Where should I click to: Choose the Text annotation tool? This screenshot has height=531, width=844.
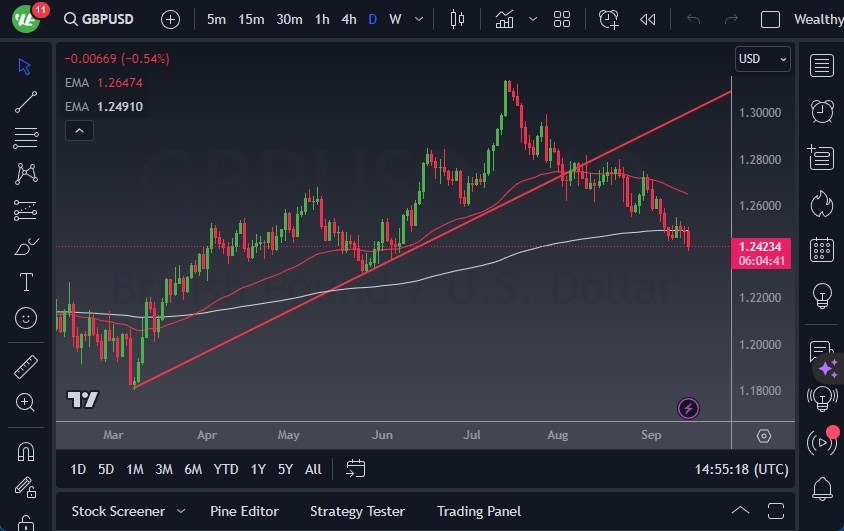[x=26, y=282]
